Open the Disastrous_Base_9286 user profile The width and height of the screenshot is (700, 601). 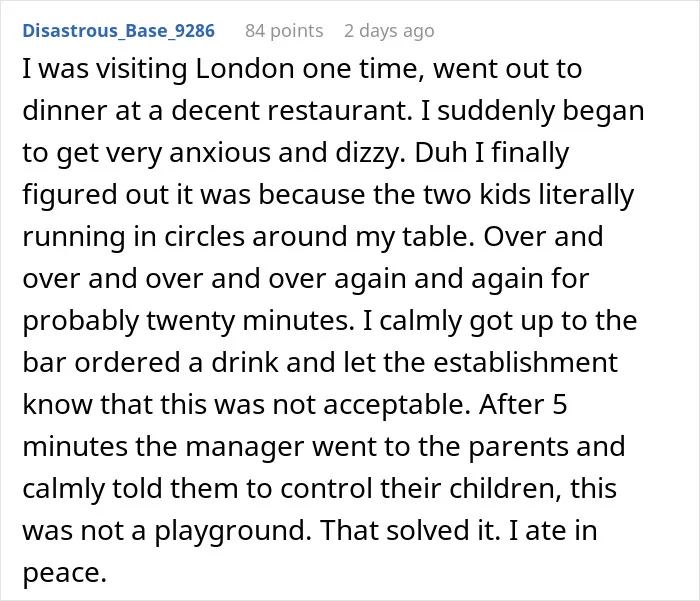tap(119, 31)
